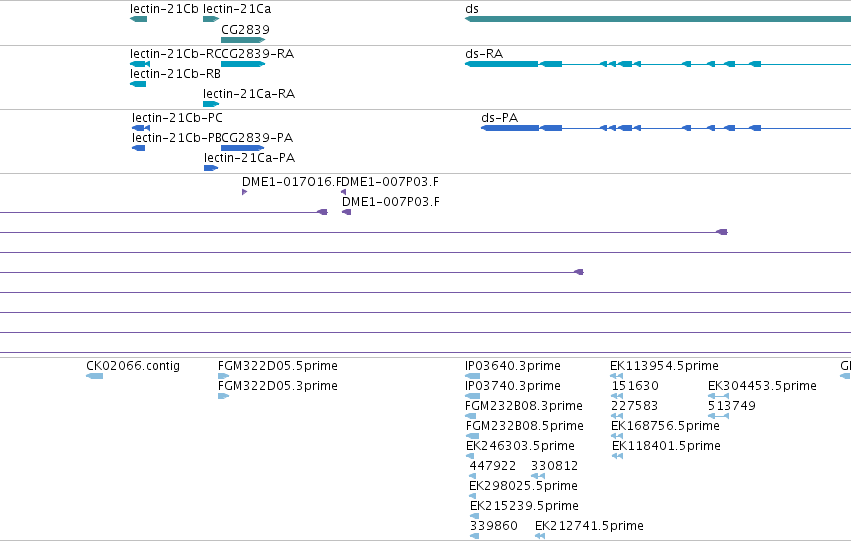Click the lectin-21Ca-PA protein glyph
Screen dimensions: 851x541
[211, 168]
